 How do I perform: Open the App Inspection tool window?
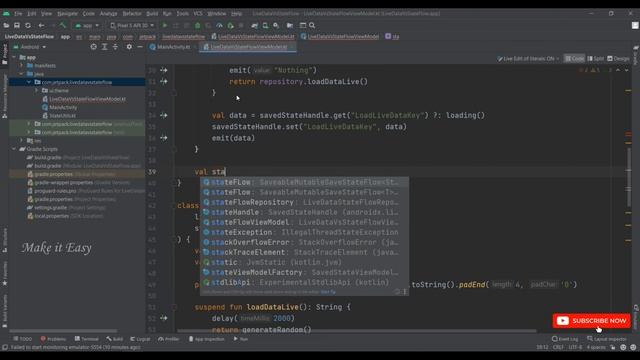click(x=206, y=339)
